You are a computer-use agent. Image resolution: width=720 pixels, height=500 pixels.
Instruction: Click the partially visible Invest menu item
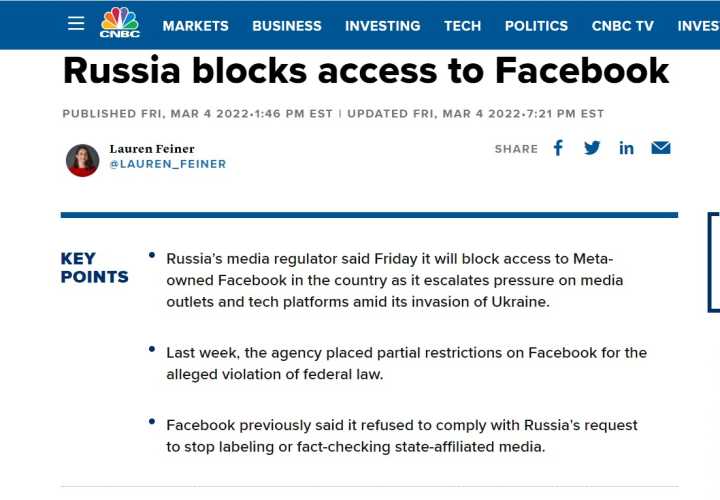pos(698,26)
